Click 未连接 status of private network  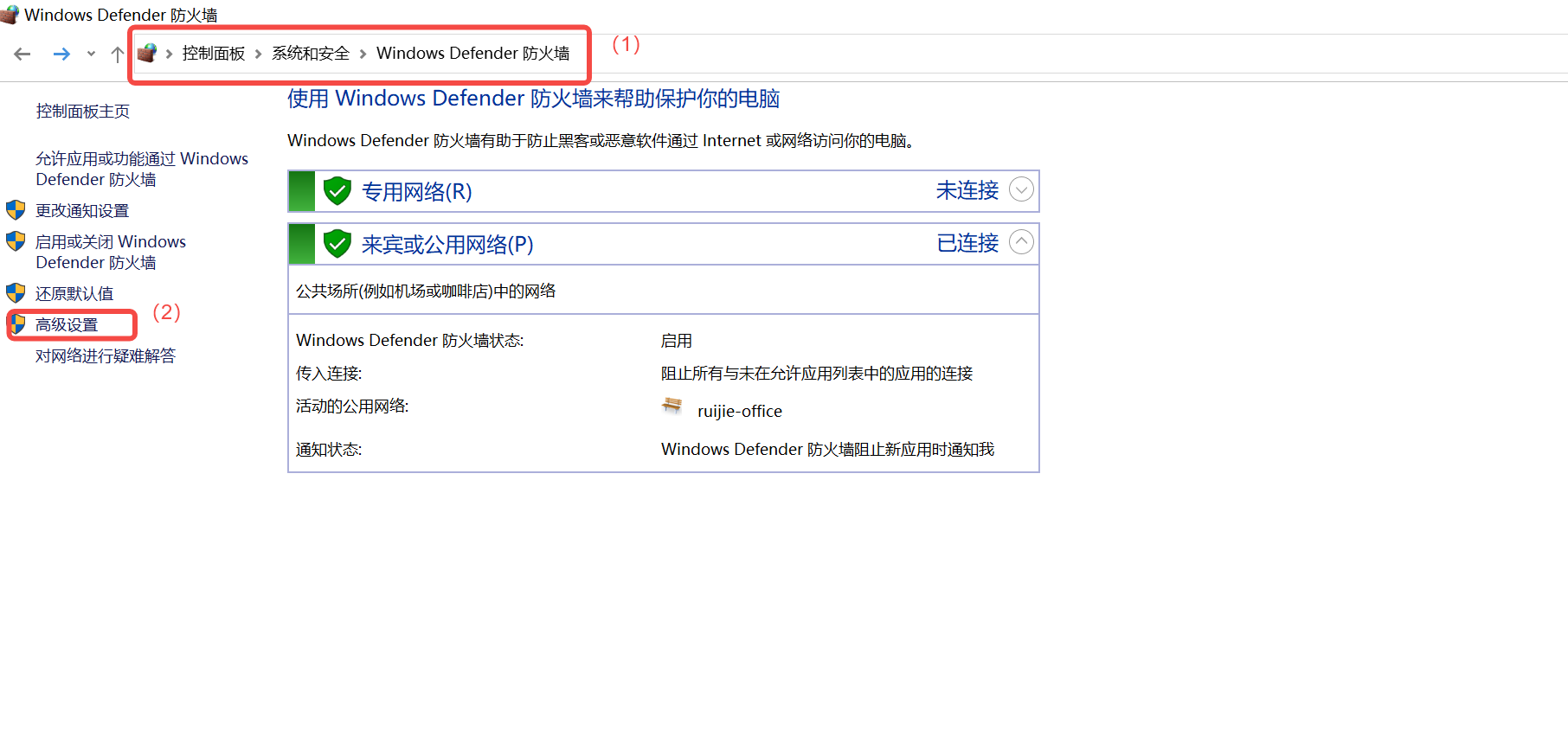click(x=967, y=190)
